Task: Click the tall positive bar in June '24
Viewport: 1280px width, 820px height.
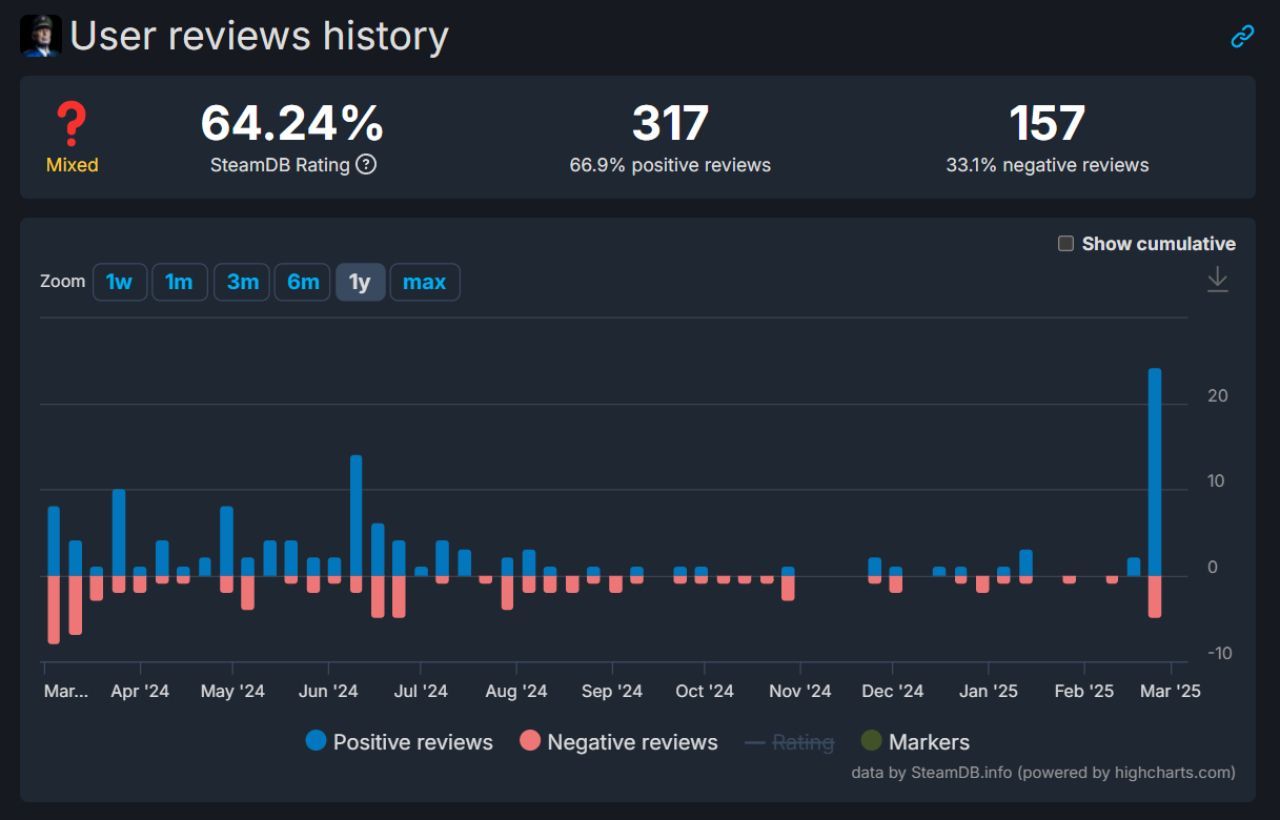Action: [356, 515]
